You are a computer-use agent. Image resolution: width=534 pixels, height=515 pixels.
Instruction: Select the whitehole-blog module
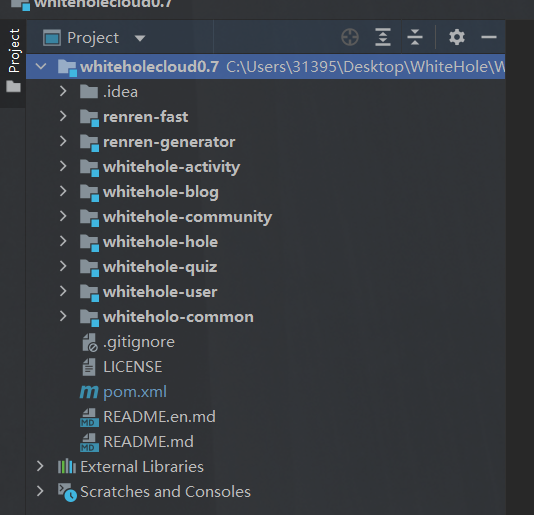click(161, 192)
